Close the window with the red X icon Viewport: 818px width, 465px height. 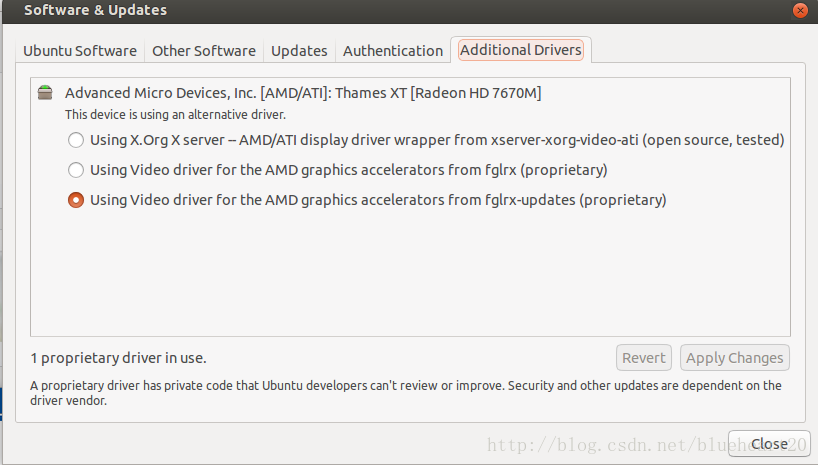click(800, 10)
